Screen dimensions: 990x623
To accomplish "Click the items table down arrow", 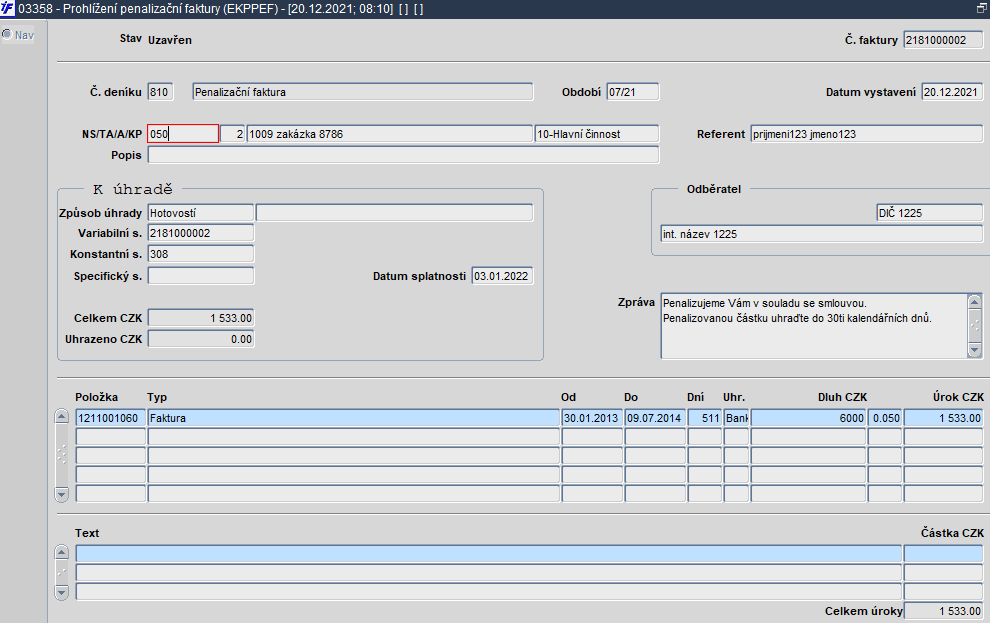I will tap(61, 494).
